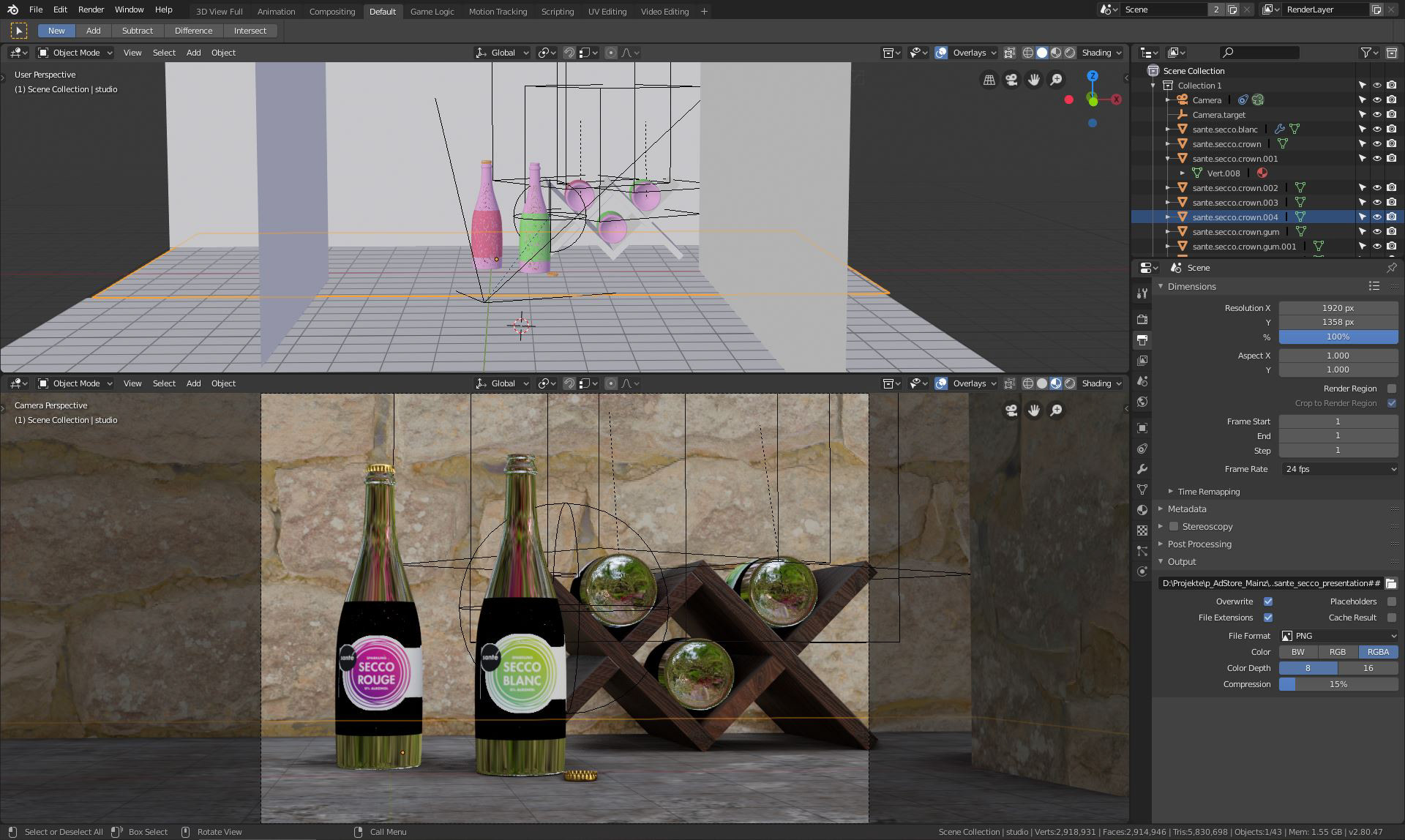This screenshot has height=840, width=1405.
Task: Open the Output Properties tab in the sidebar
Action: (x=1142, y=341)
